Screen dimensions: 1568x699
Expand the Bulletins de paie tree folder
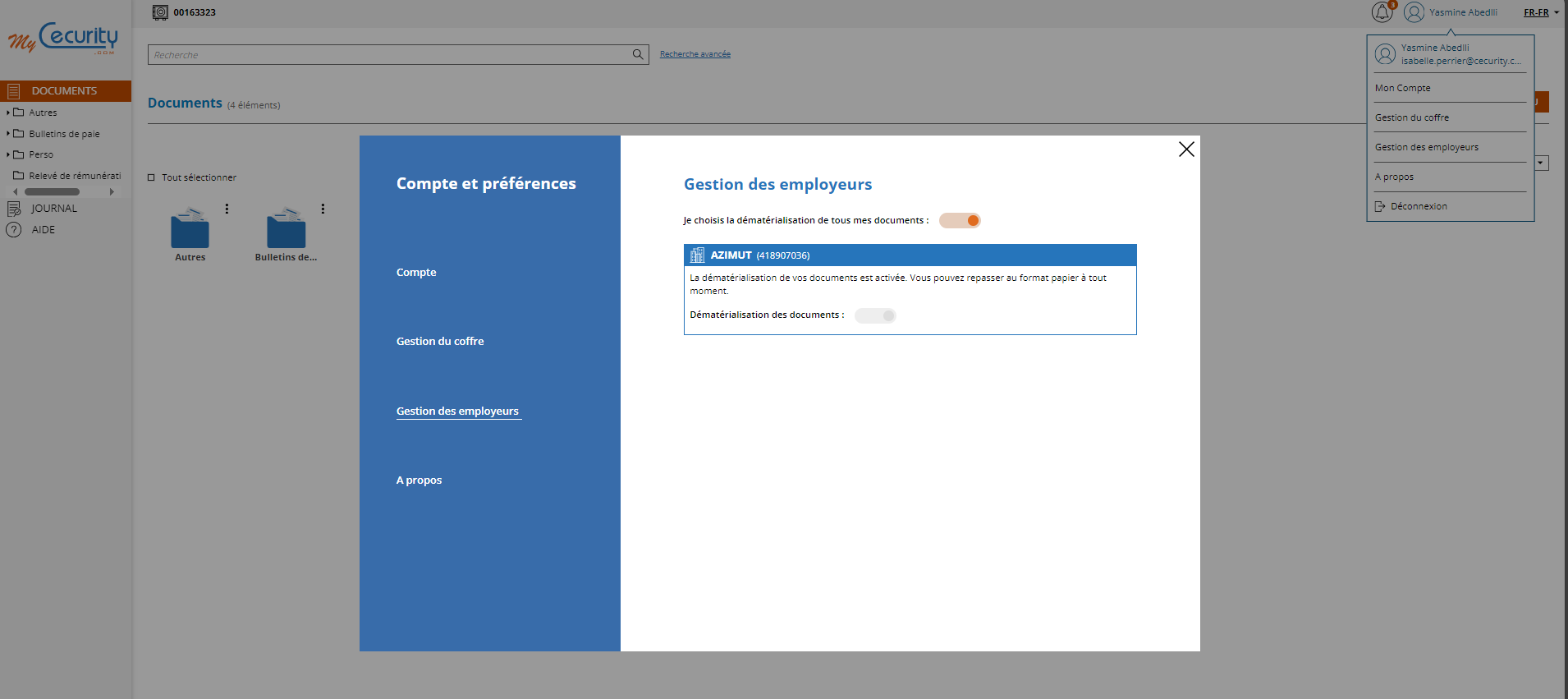point(8,134)
